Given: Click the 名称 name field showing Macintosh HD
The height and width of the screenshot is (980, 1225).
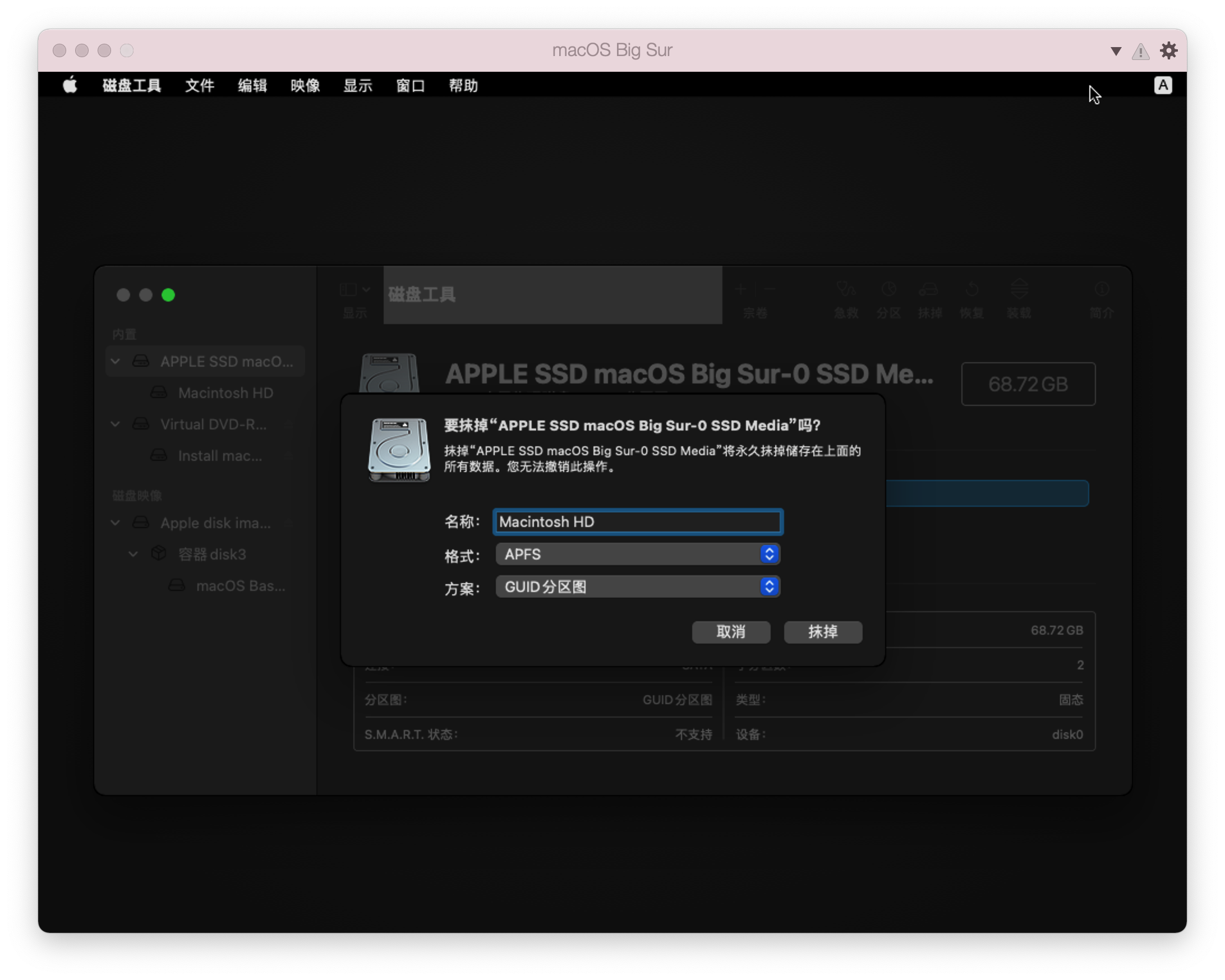Looking at the screenshot, I should pyautogui.click(x=638, y=522).
